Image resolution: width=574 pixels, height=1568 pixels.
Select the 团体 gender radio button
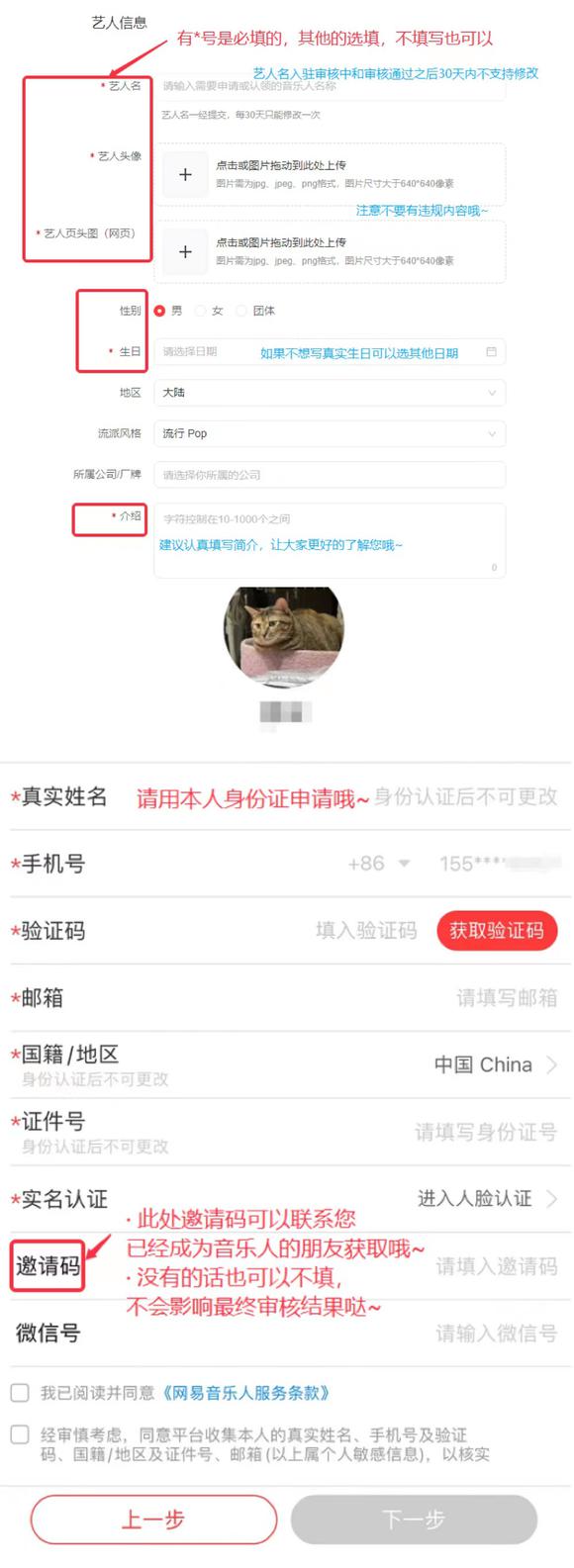[240, 311]
